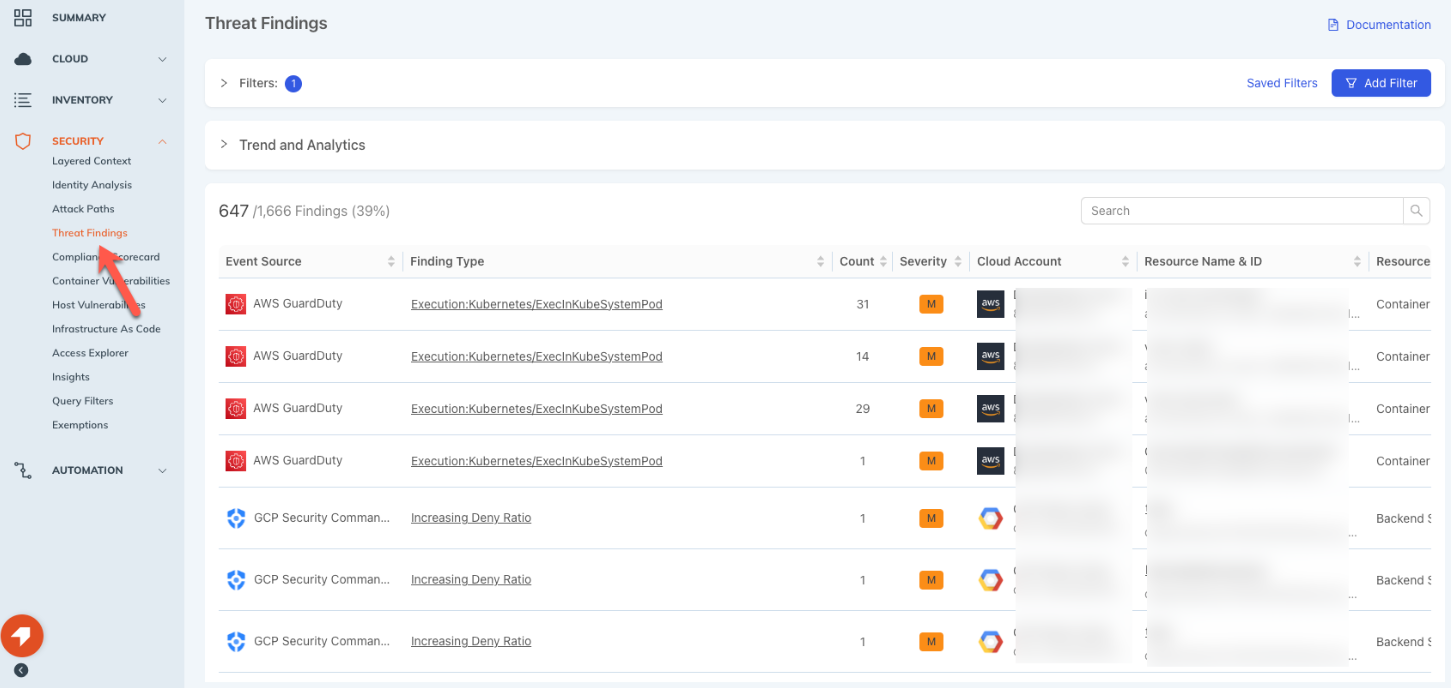Sort findings by Severity column
This screenshot has height=688, width=1451.
(x=958, y=262)
